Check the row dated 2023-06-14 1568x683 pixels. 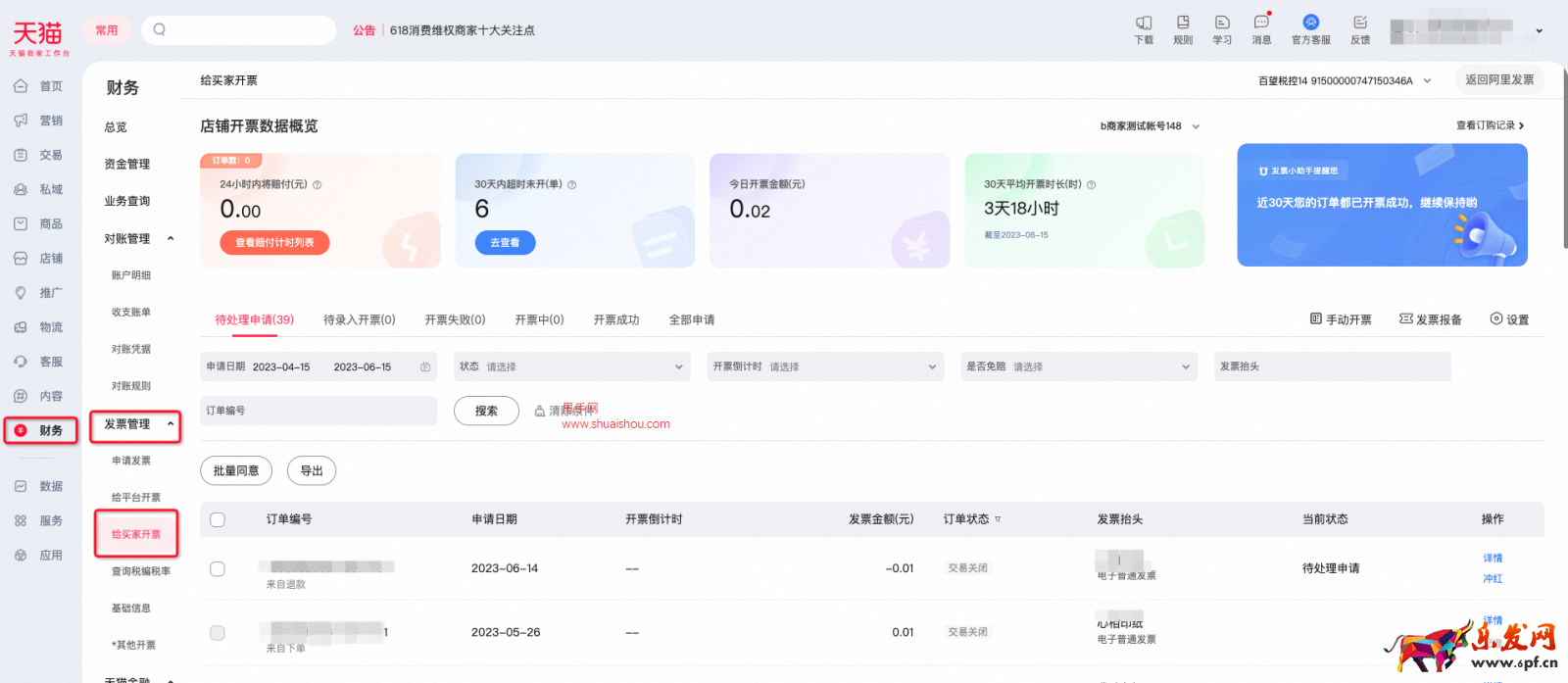click(x=218, y=568)
